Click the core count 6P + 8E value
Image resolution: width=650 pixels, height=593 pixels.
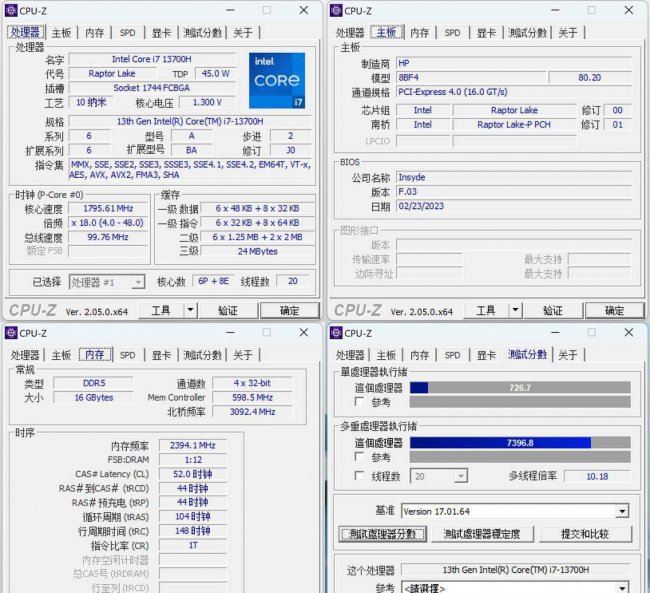(x=213, y=281)
